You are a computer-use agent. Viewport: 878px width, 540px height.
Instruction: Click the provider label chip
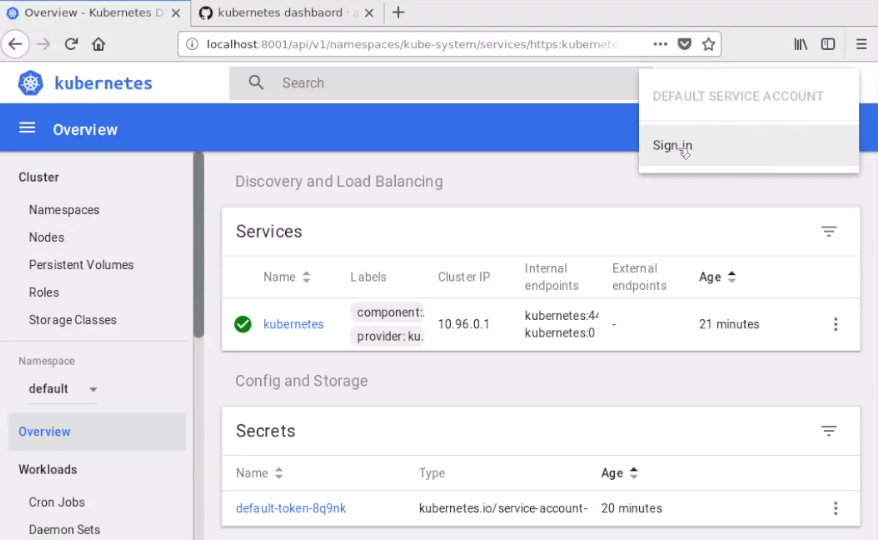coord(387,336)
